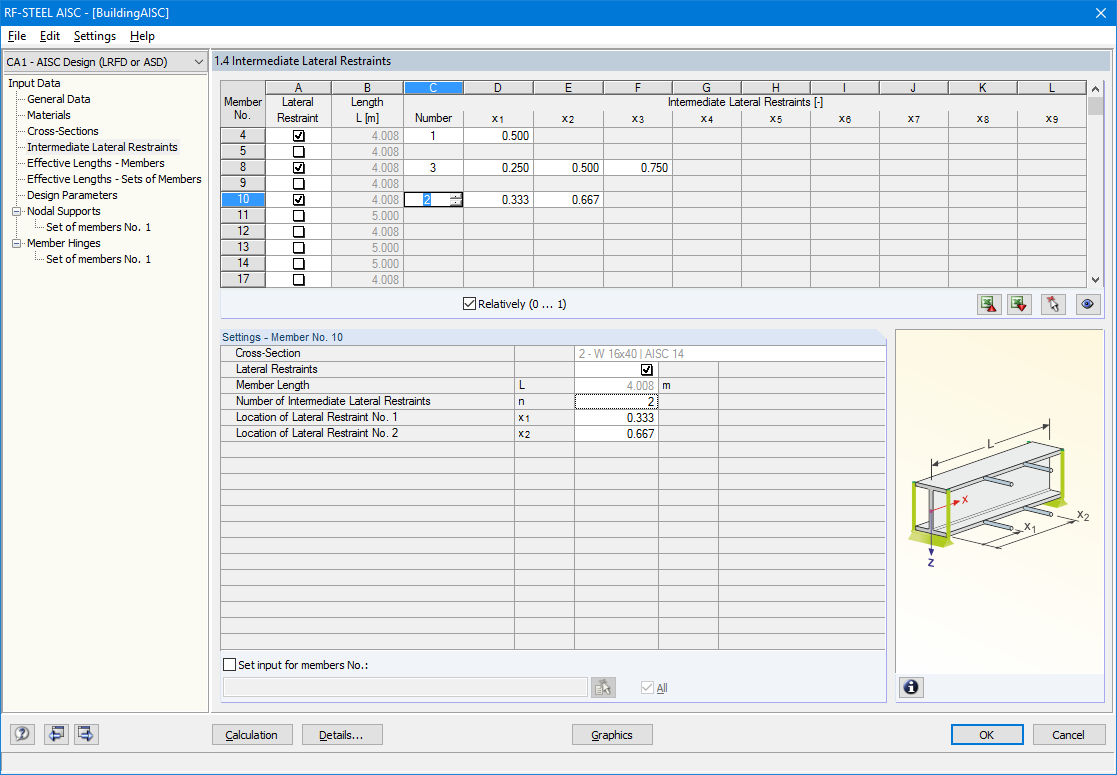
Task: Click the Set input members text field
Action: click(x=405, y=687)
